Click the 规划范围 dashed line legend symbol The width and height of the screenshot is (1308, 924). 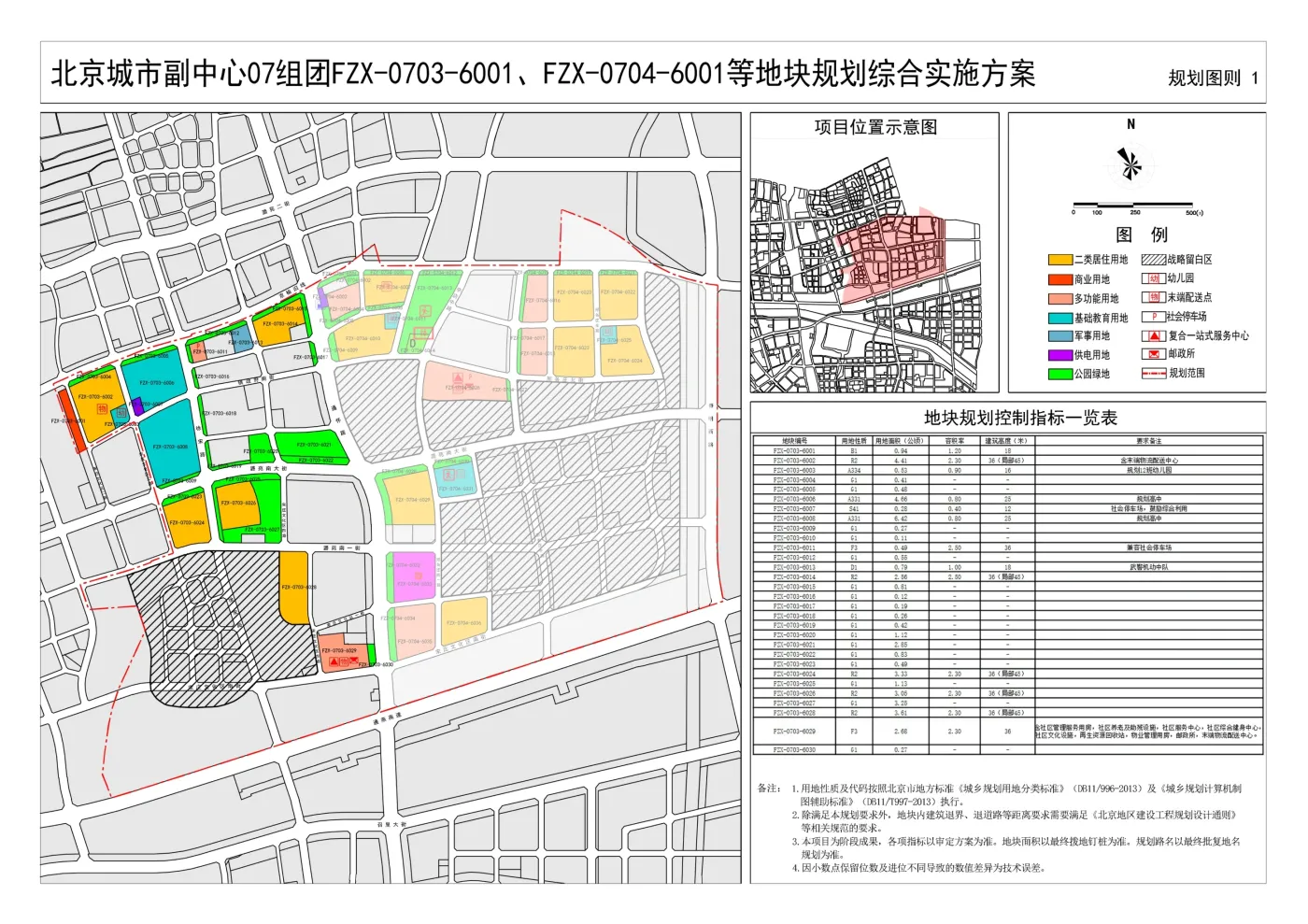[x=1153, y=374]
